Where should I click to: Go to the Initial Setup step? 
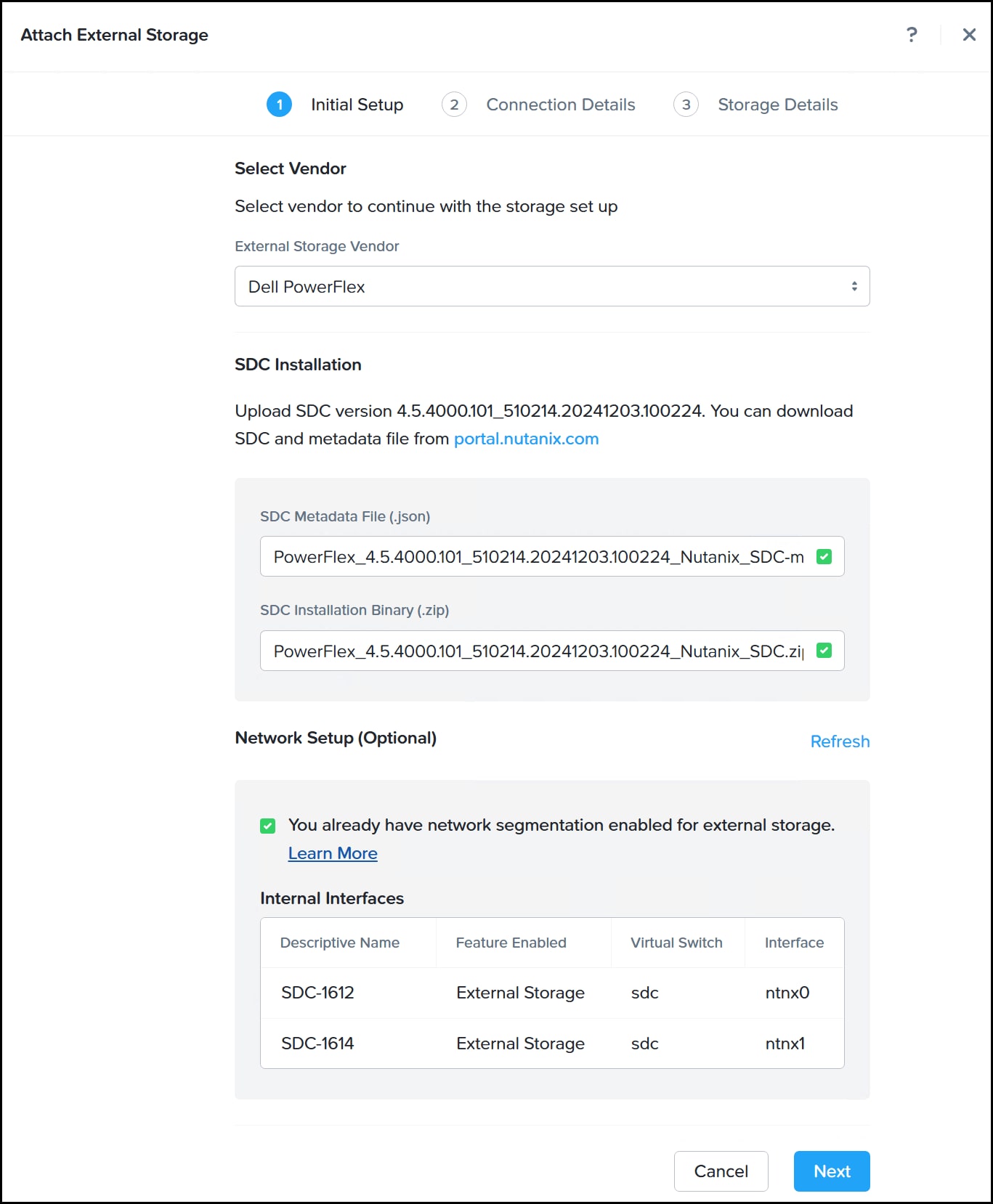pos(357,105)
